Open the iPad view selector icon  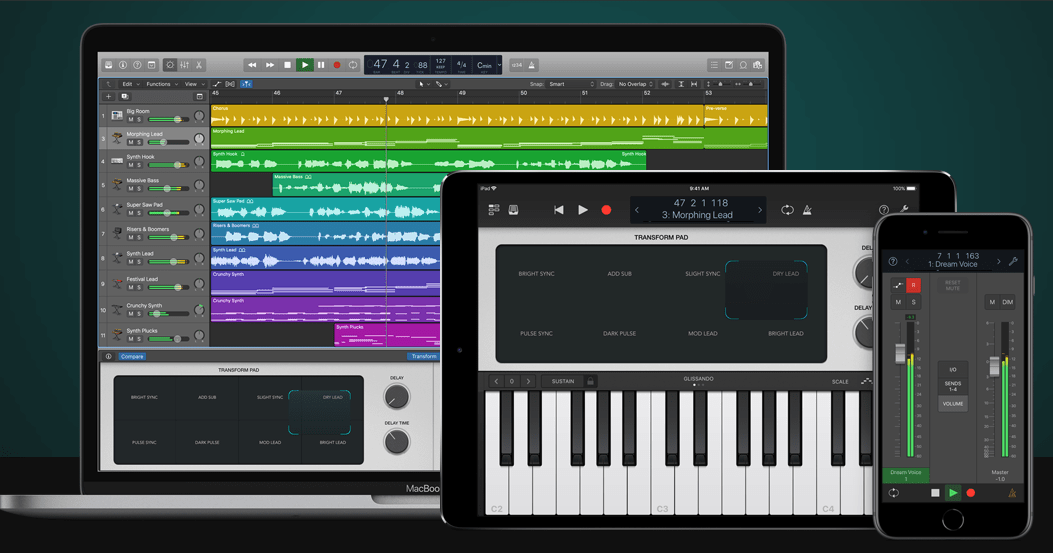tap(494, 210)
